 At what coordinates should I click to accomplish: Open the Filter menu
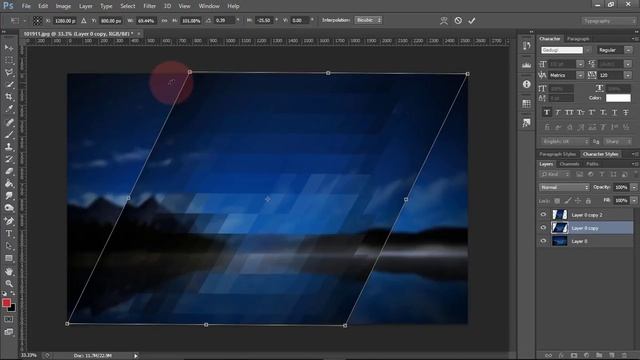click(149, 6)
